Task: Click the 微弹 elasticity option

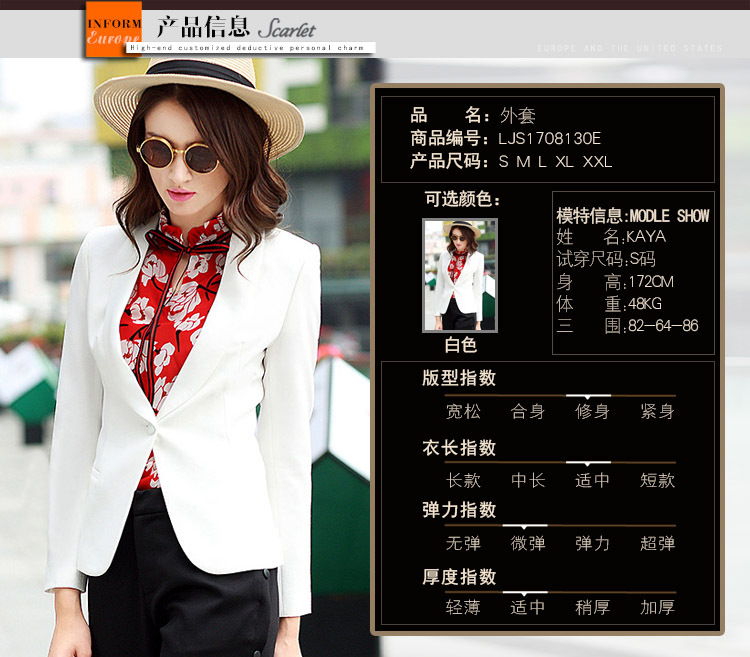Action: click(528, 543)
